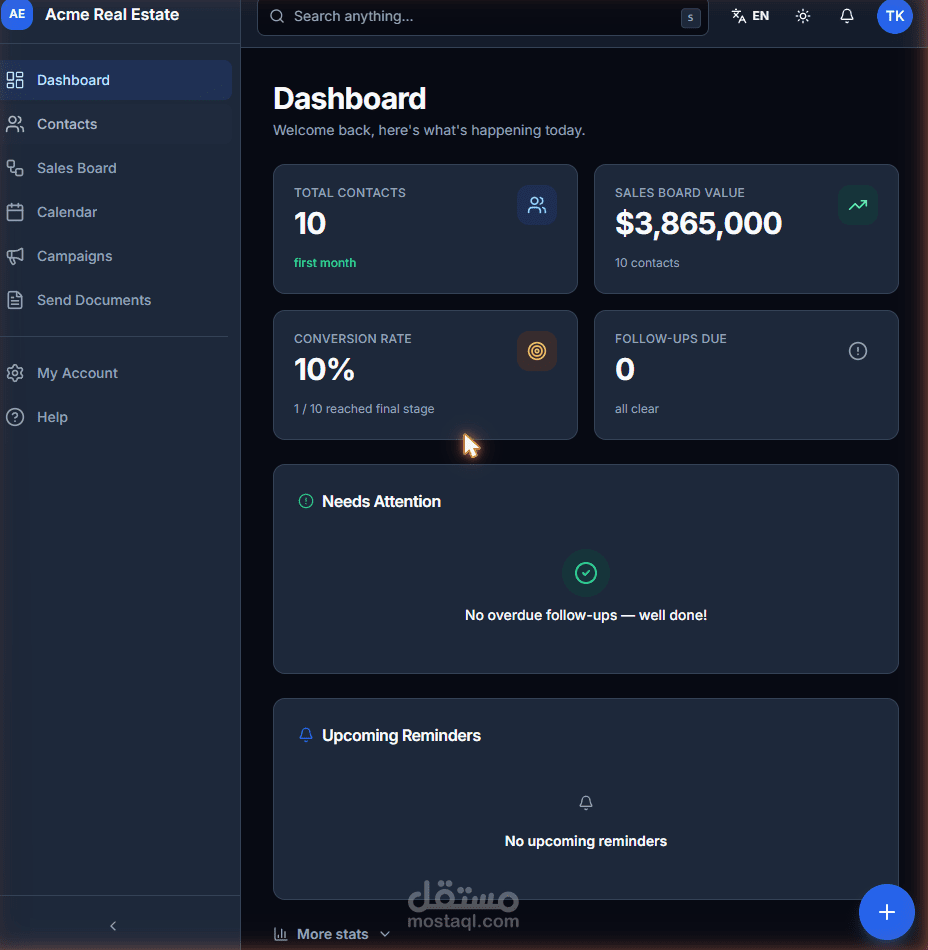Click the Total Contacts people icon
Screen dimensions: 928x950
pyautogui.click(x=537, y=205)
